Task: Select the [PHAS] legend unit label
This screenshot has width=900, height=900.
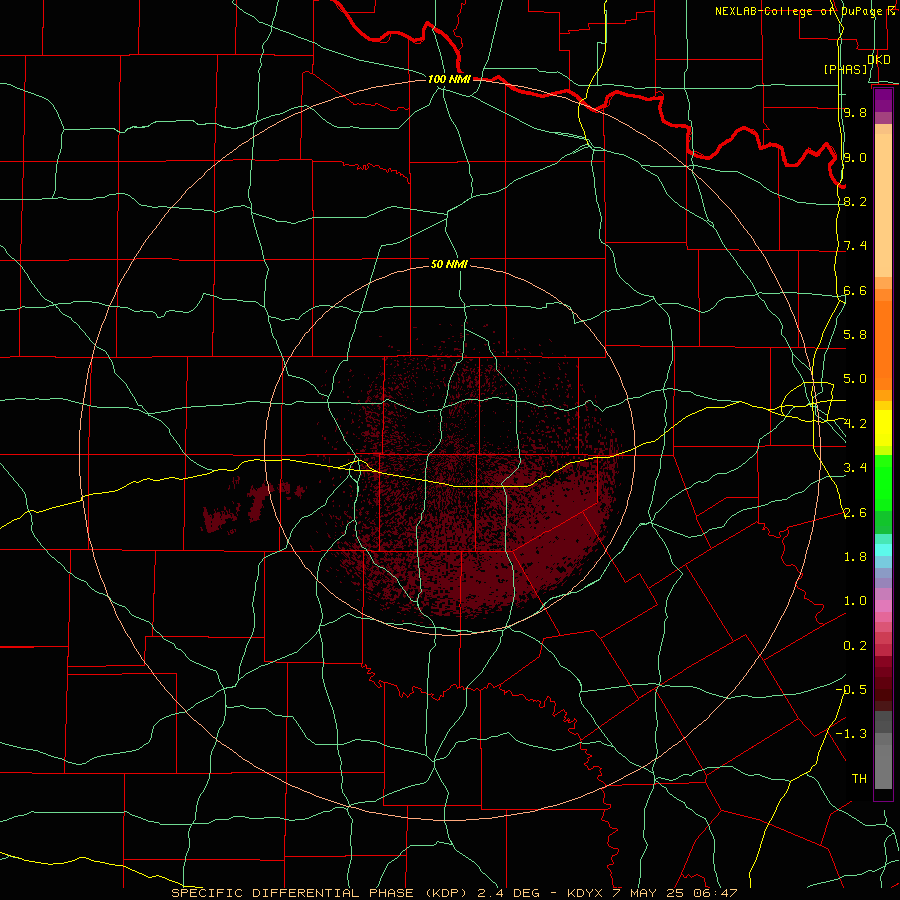Action: [845, 69]
